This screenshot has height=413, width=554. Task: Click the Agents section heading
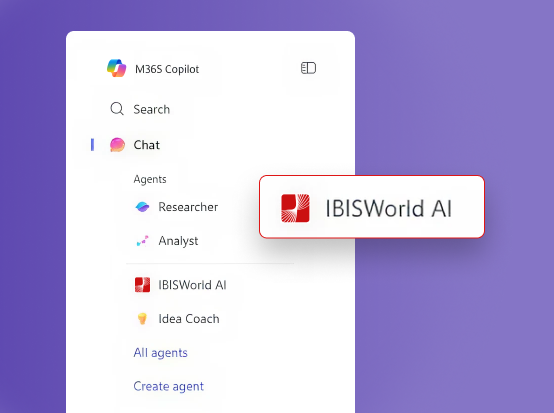[x=150, y=179]
